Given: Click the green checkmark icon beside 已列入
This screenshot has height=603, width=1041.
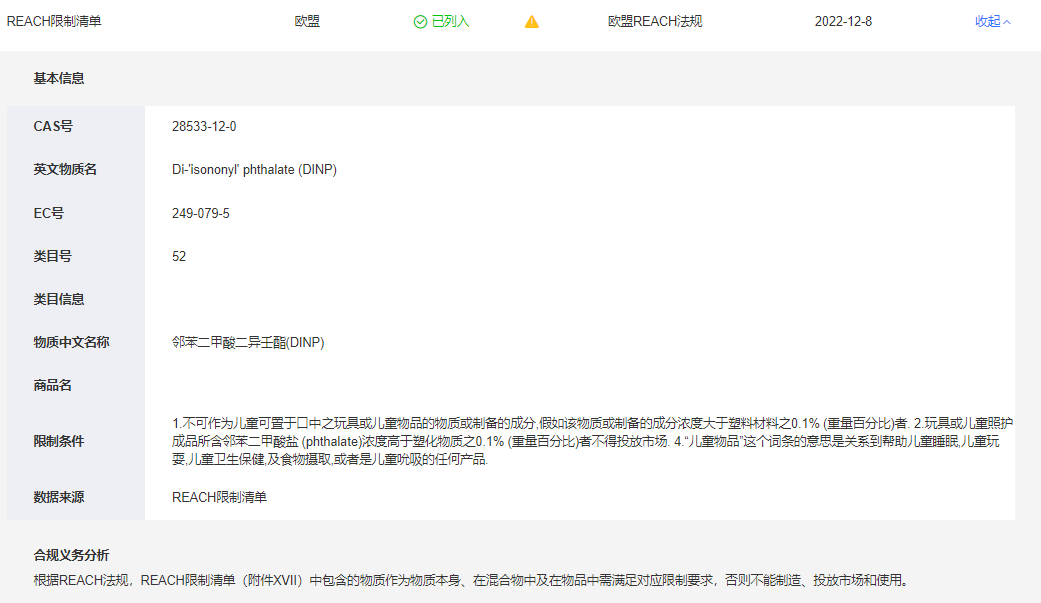Looking at the screenshot, I should tap(420, 22).
